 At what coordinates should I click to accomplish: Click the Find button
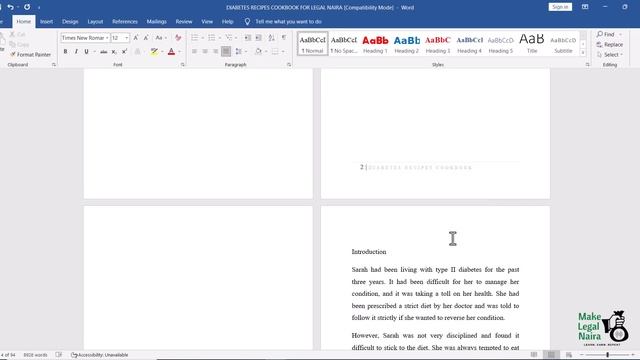click(x=606, y=34)
